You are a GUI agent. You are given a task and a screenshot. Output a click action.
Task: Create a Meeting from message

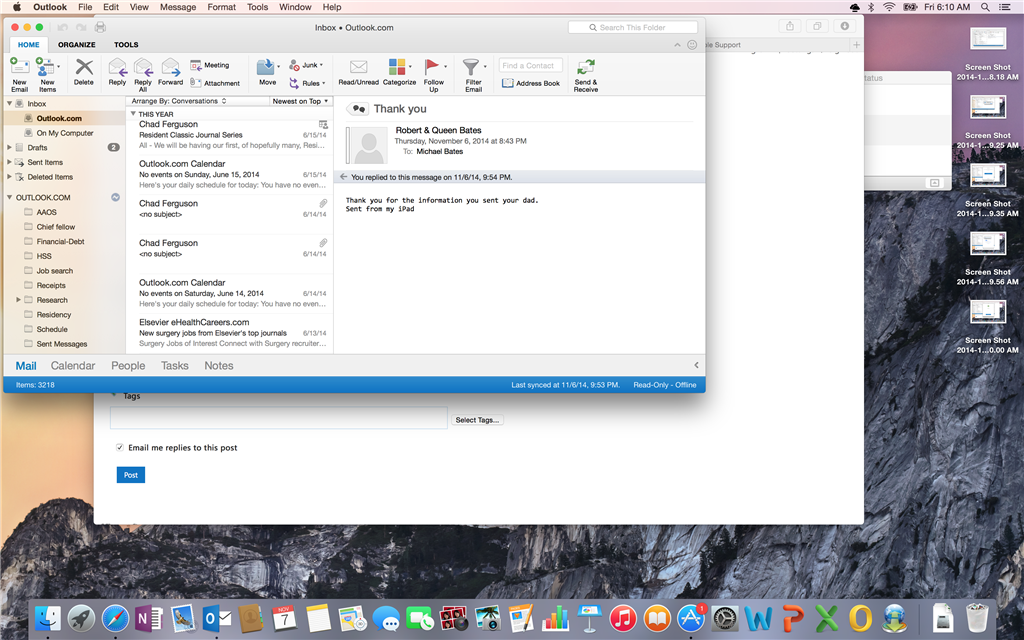[x=210, y=65]
